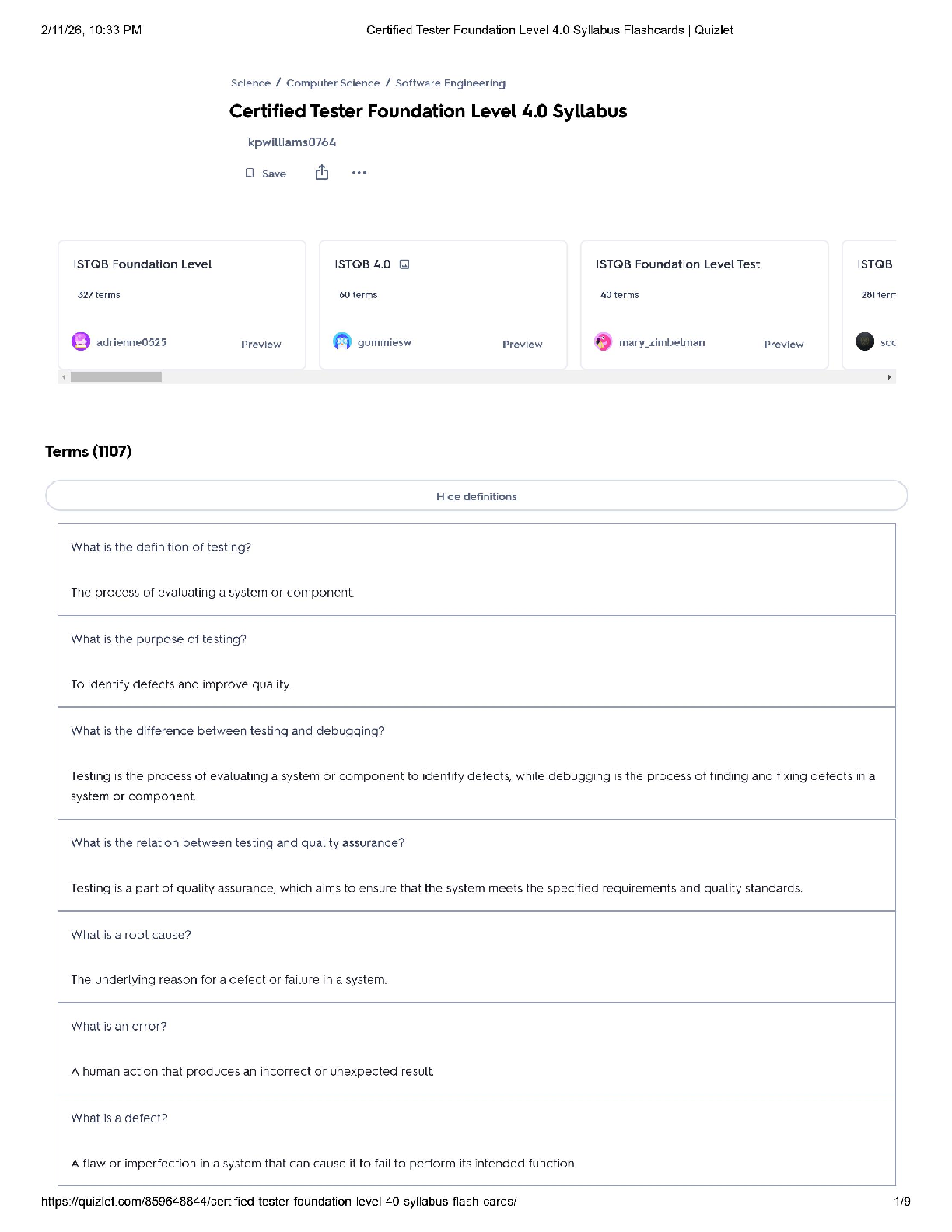The image size is (952, 1232).
Task: Click the horizontal scrollbar thumb
Action: click(116, 377)
